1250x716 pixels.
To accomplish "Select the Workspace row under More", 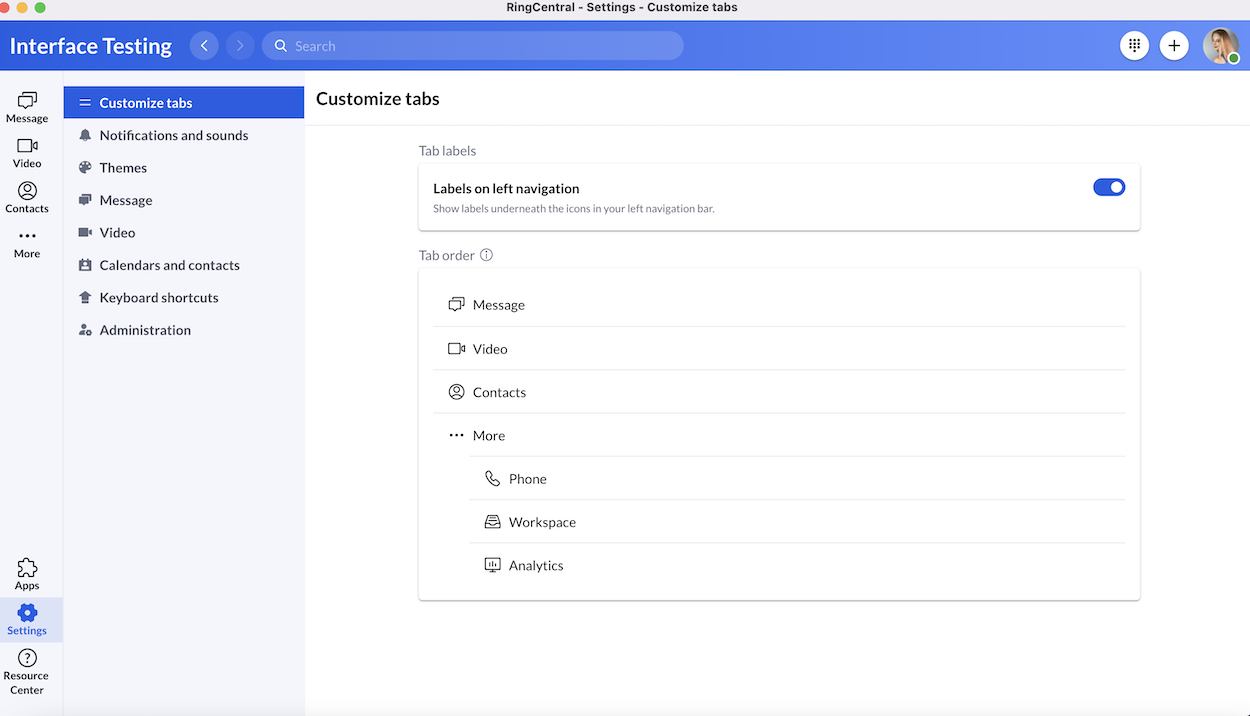I will pyautogui.click(x=797, y=522).
